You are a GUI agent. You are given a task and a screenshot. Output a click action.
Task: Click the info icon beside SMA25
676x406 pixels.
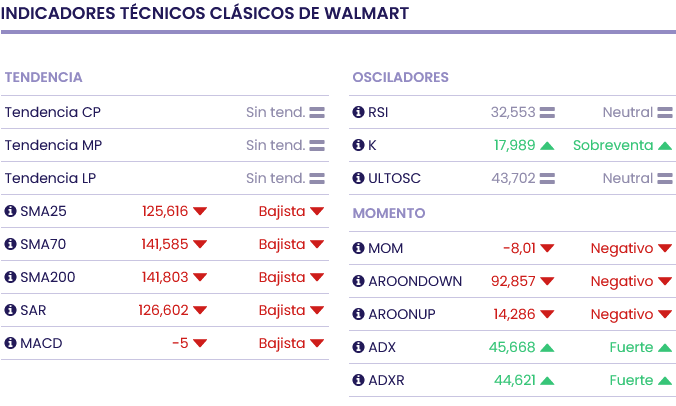tap(11, 211)
